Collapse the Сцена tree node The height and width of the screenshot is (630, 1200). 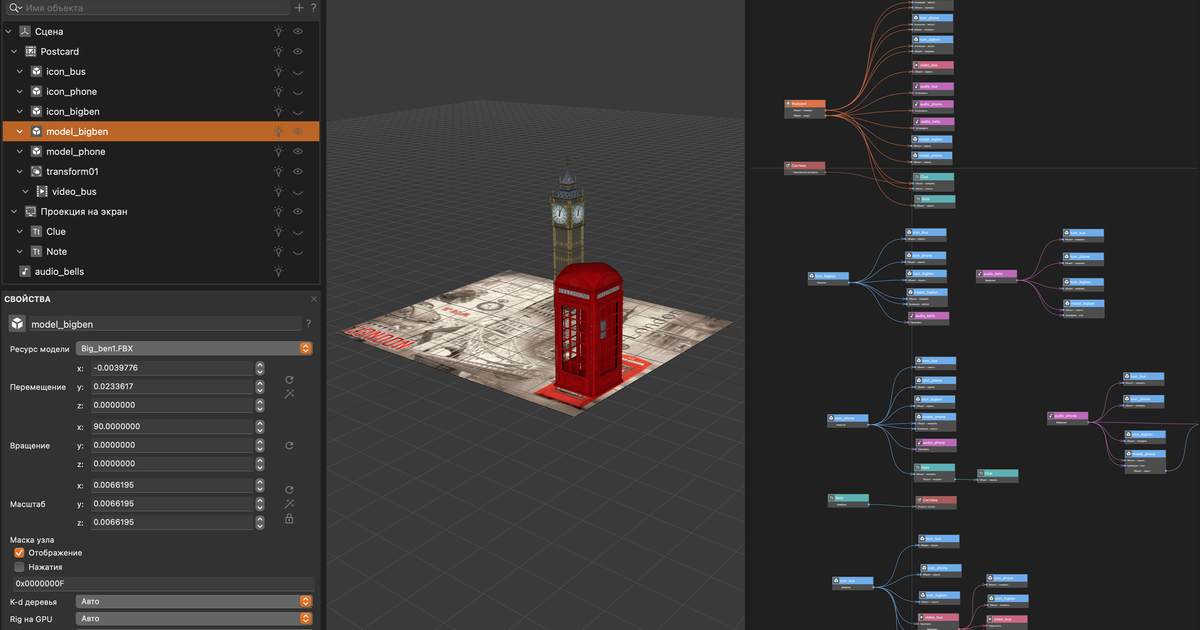pyautogui.click(x=6, y=31)
